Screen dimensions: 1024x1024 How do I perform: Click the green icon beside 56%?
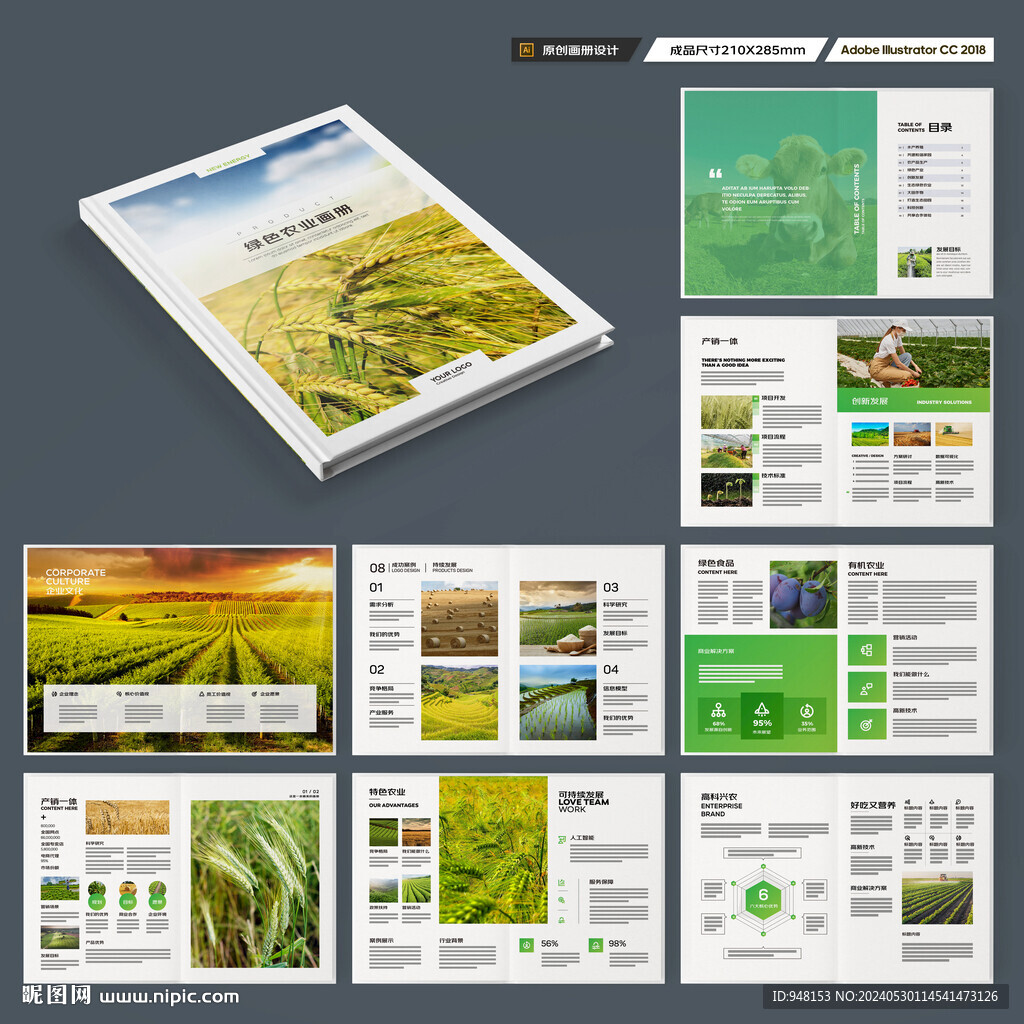coord(526,944)
